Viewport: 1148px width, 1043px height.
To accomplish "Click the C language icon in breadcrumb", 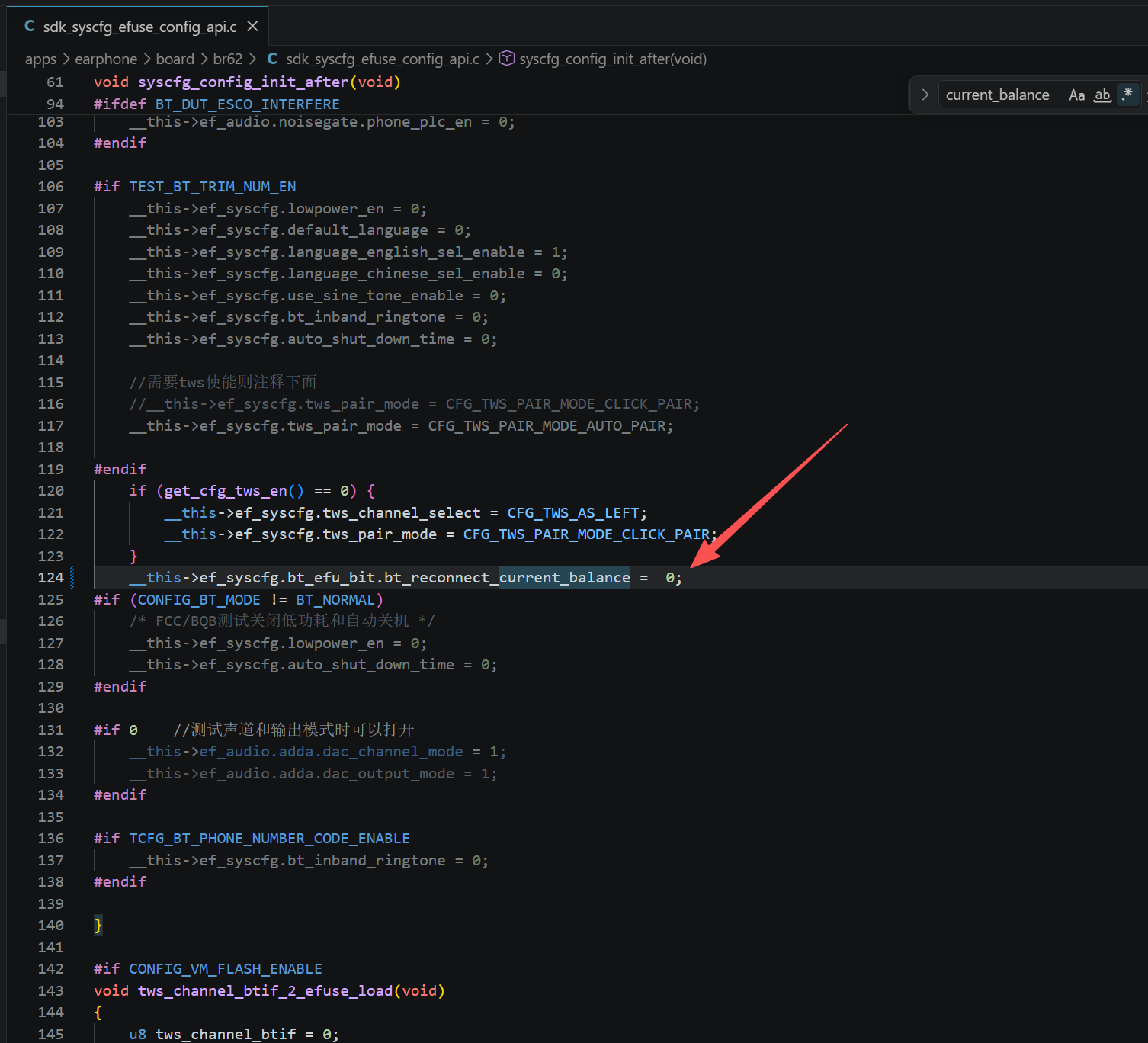I will point(272,59).
